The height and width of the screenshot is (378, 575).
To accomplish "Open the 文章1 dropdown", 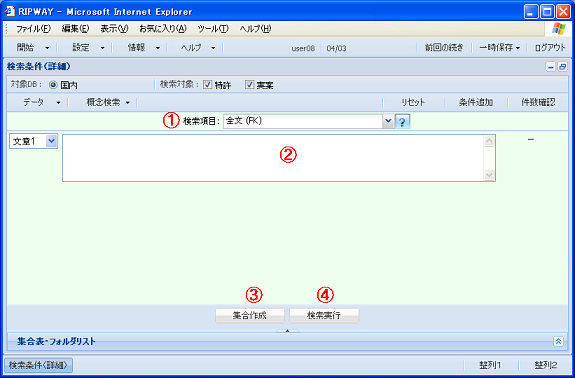I will point(52,141).
